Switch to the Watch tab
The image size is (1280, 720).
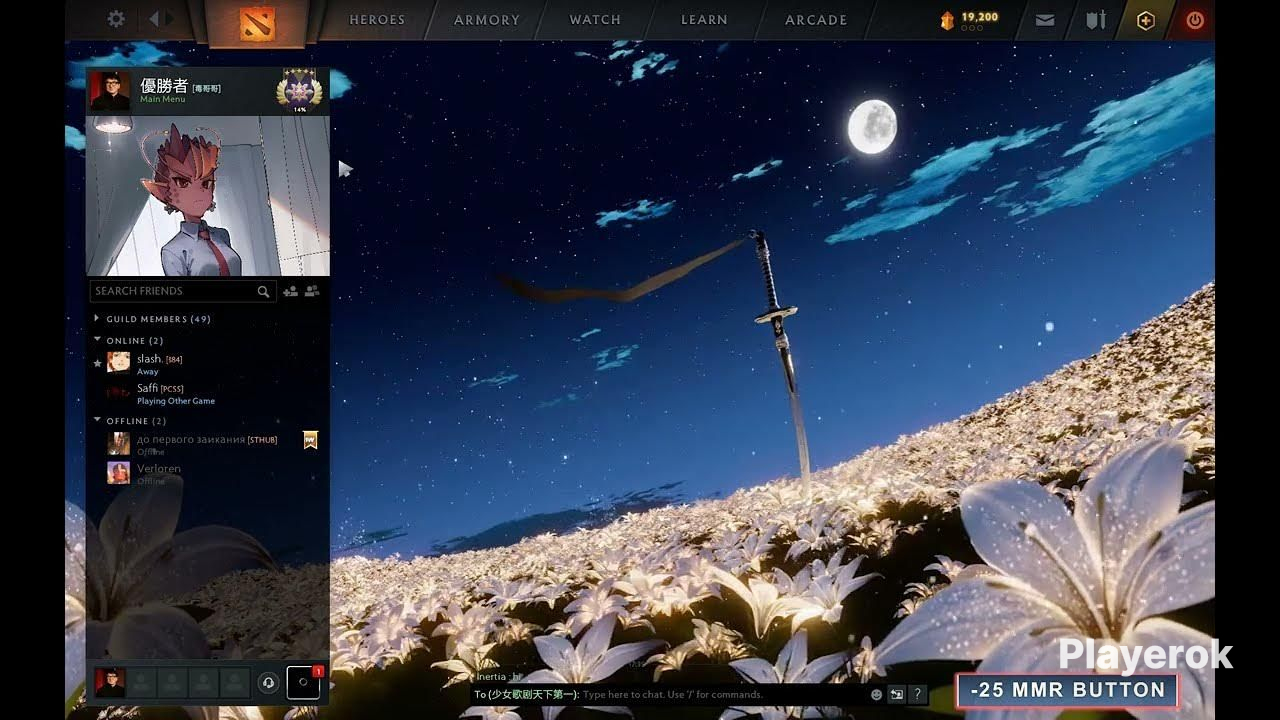595,20
